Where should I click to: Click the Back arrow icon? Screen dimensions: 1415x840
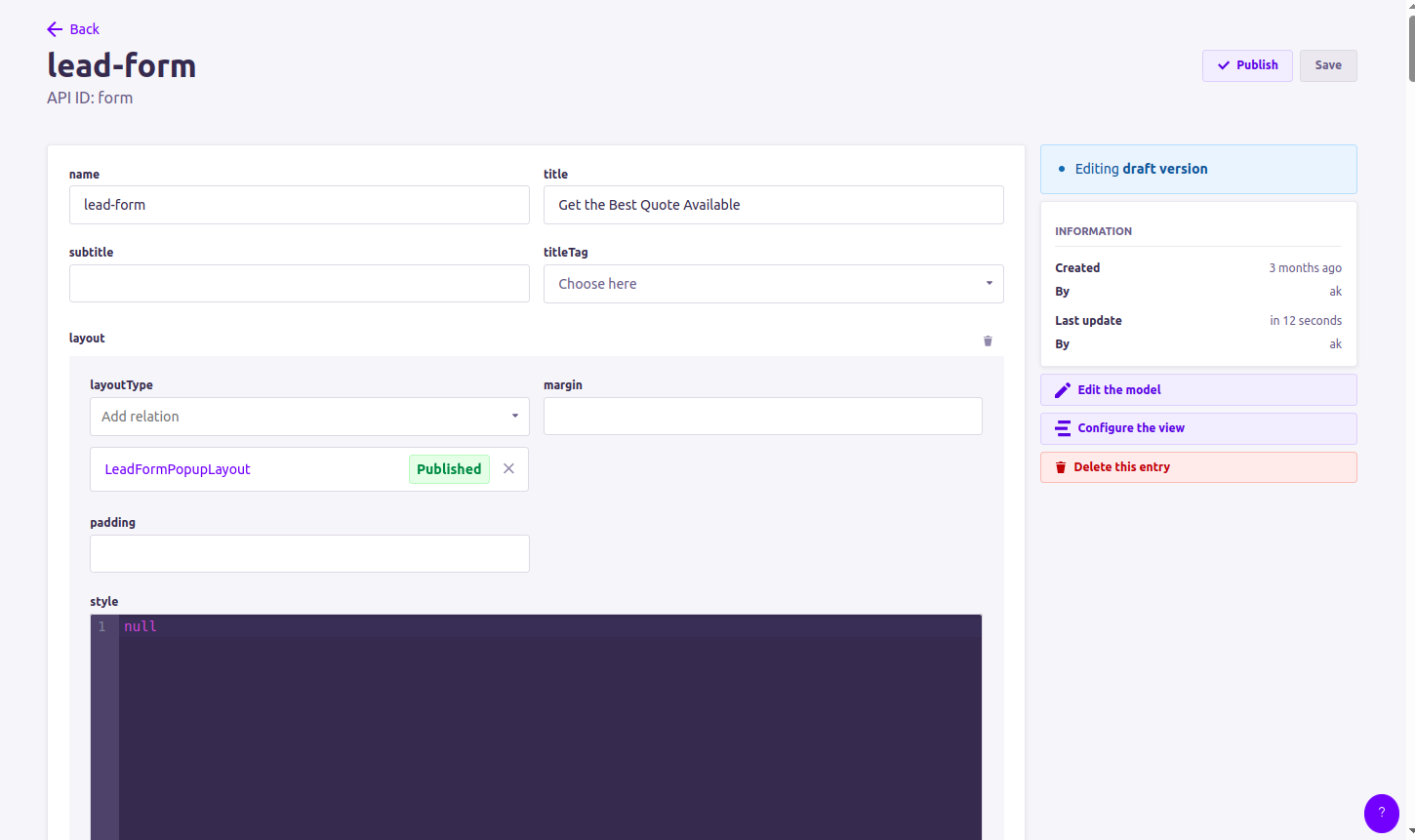(x=55, y=29)
